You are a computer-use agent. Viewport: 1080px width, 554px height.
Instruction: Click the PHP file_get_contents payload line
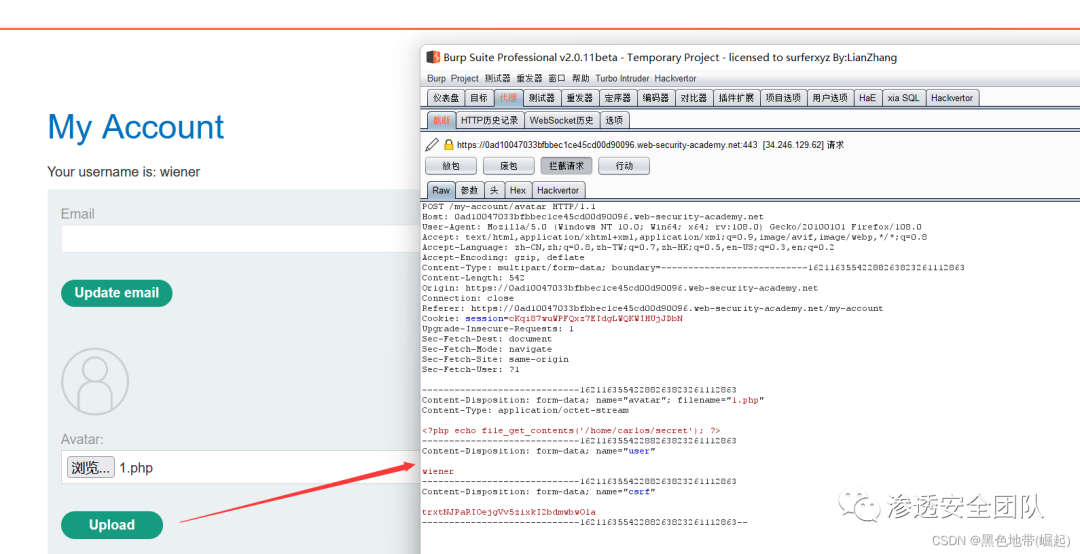(571, 430)
